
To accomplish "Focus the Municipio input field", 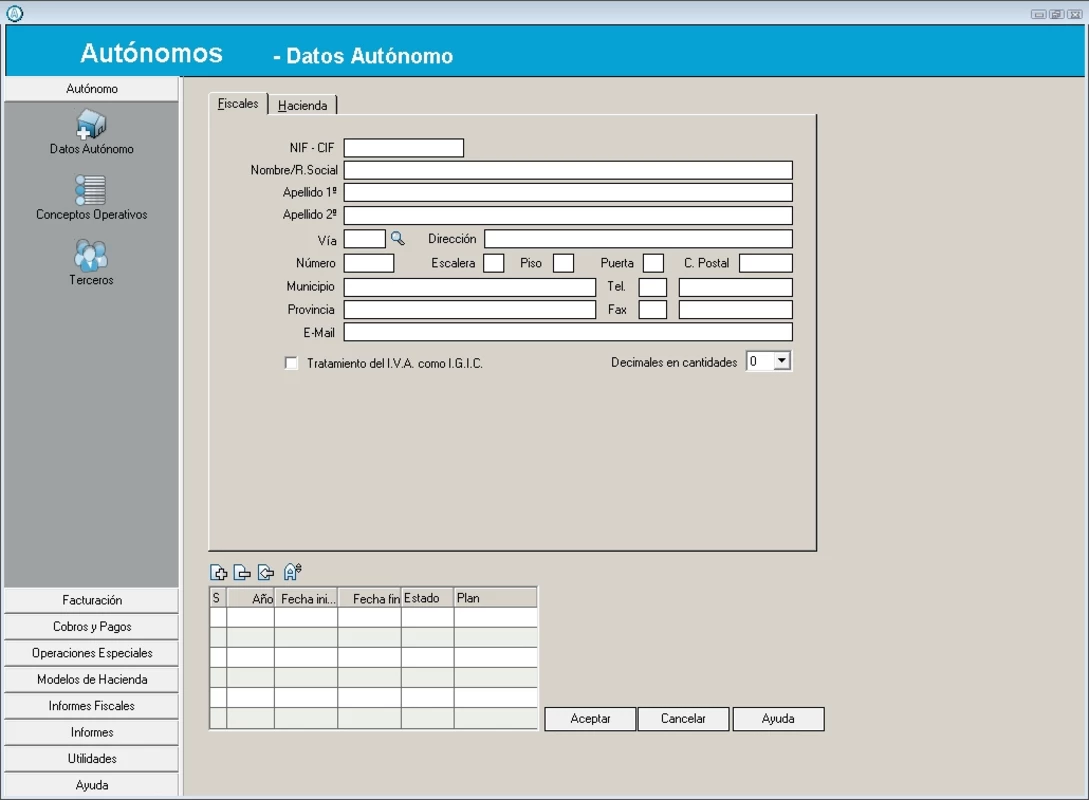I will [x=470, y=288].
